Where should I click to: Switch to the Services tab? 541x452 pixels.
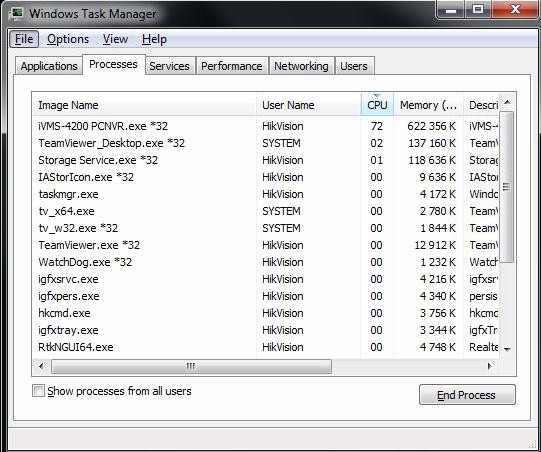tap(169, 66)
